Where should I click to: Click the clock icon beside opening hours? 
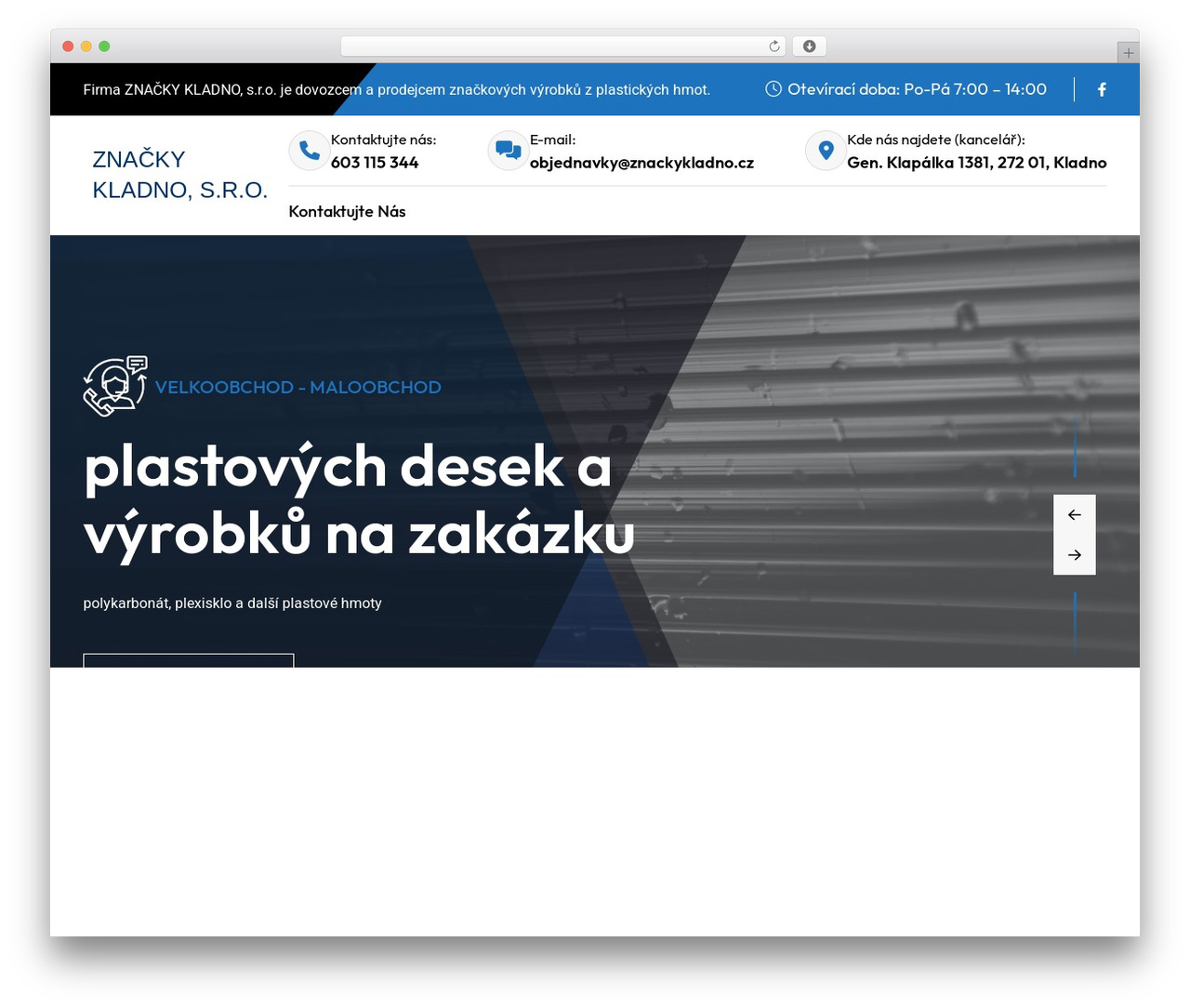773,89
